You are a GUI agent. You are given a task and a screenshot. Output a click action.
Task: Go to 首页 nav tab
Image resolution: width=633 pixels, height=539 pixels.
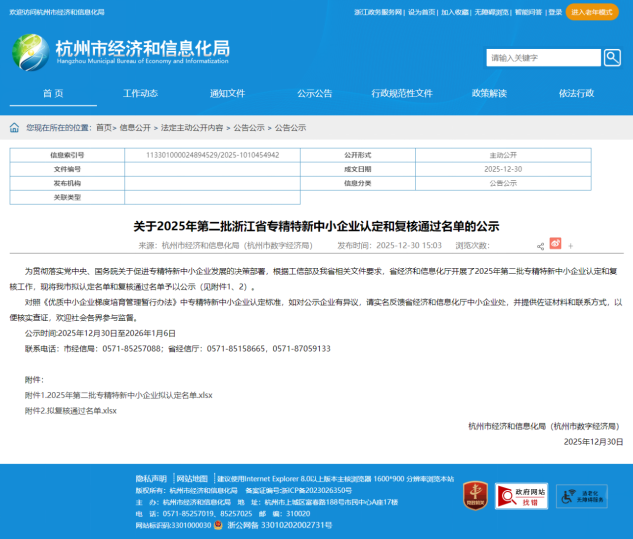(53, 93)
